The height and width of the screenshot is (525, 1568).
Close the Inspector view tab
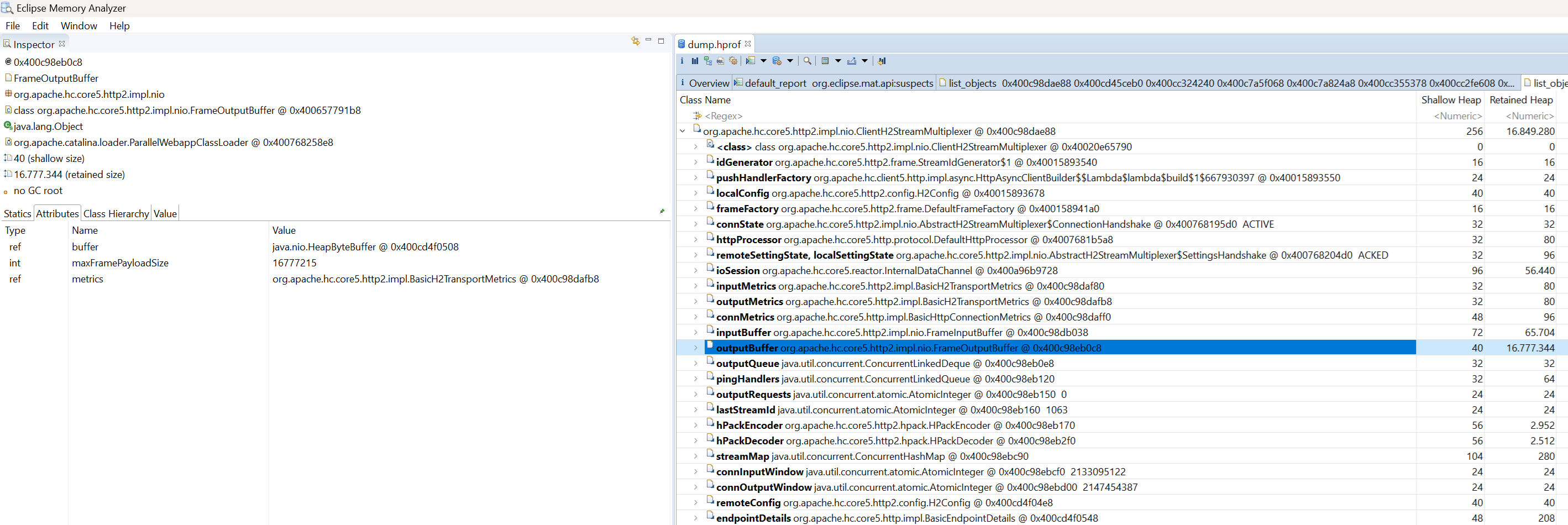coord(62,44)
